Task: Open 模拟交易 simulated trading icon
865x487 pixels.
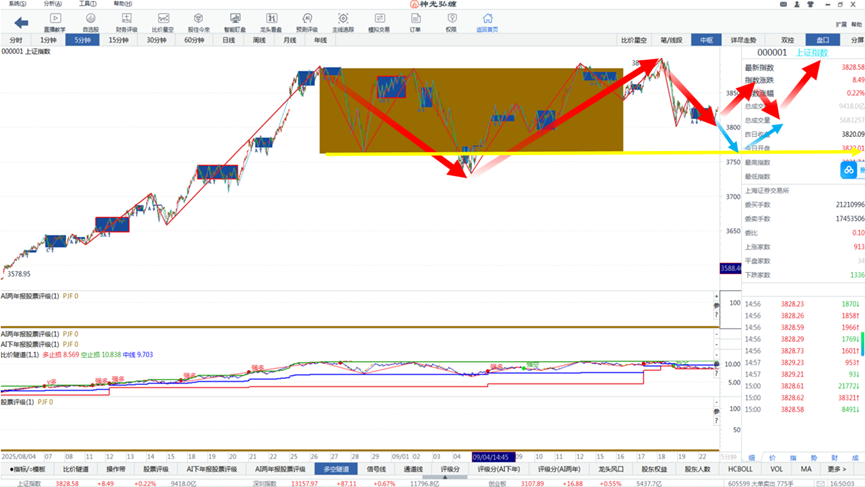Action: coord(379,18)
